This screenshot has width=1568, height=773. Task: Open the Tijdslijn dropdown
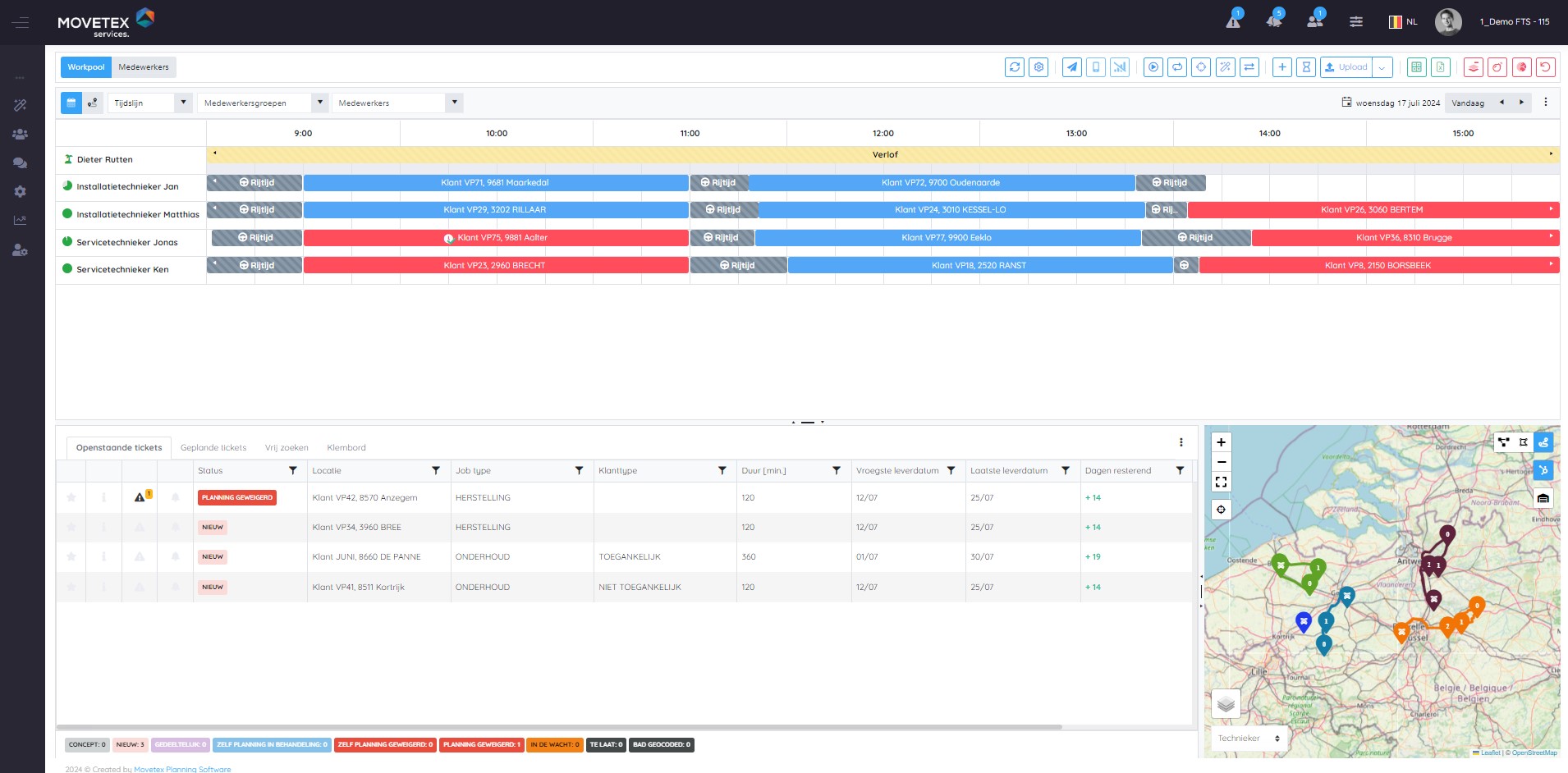[x=150, y=103]
